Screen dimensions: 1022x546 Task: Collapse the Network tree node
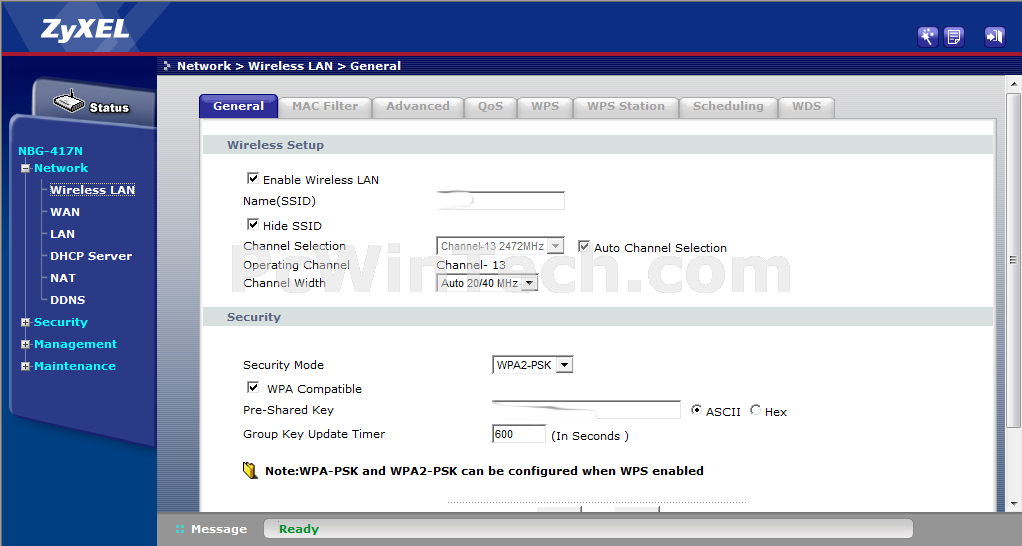tap(25, 168)
